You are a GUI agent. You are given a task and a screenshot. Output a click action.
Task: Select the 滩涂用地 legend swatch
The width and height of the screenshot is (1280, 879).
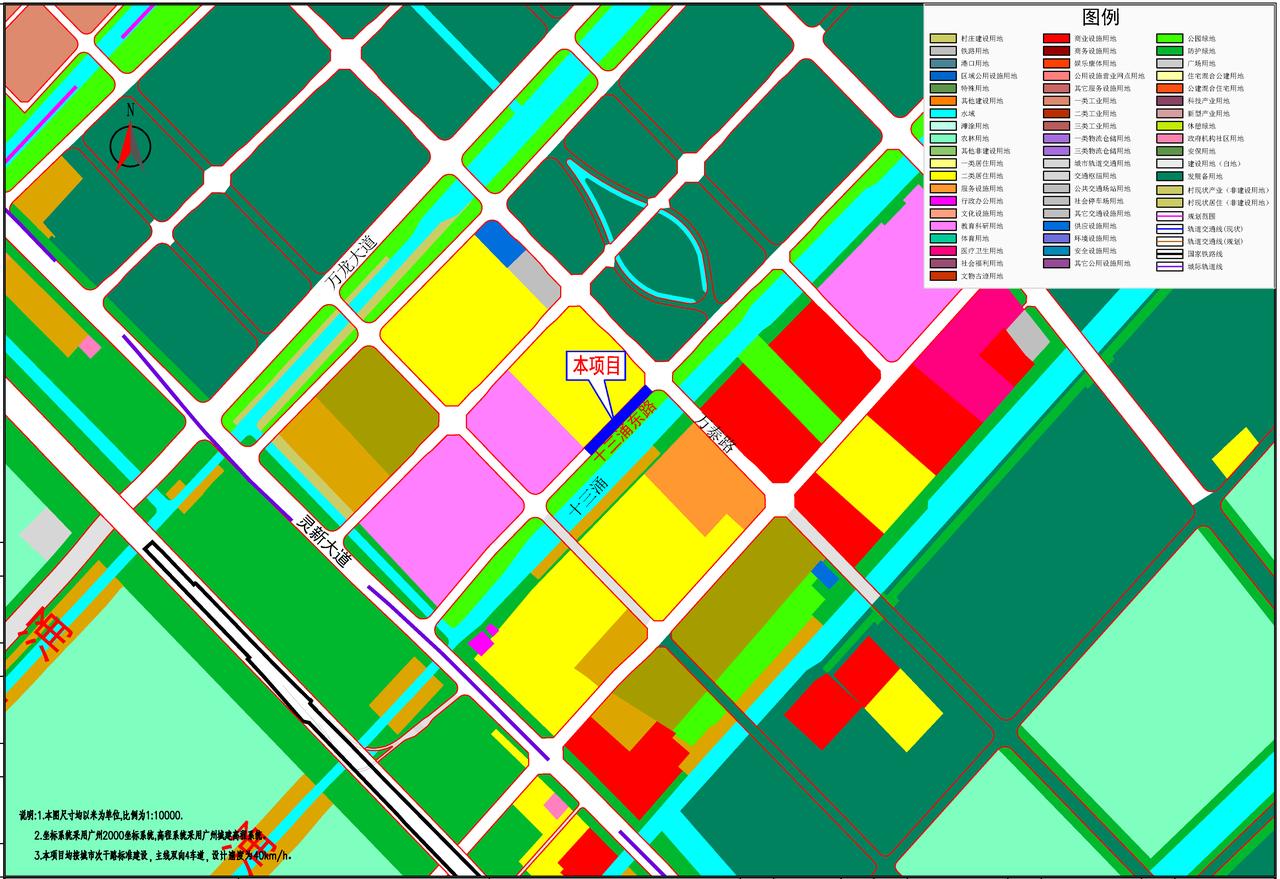943,126
